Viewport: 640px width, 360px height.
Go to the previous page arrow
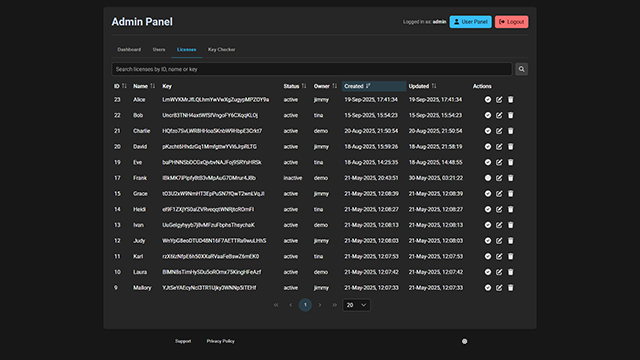[291, 305]
